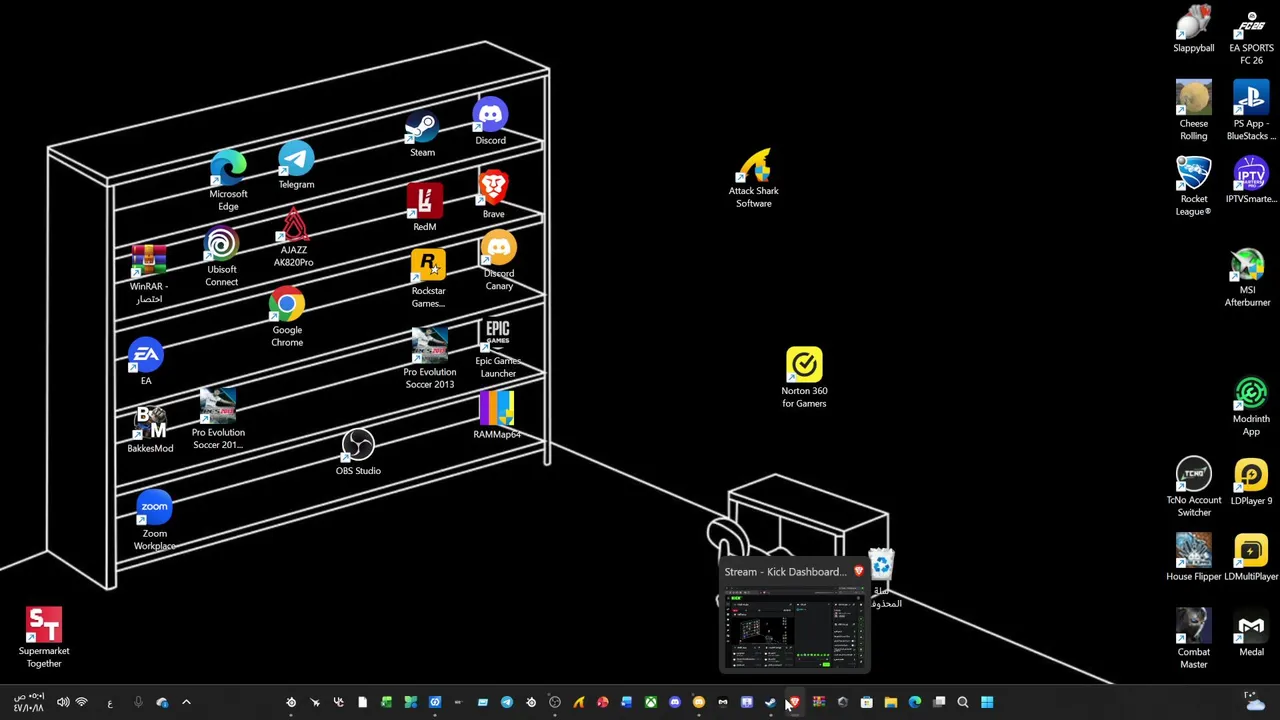Open the Wi-Fi network tray icon
The image size is (1280, 720).
pos(82,702)
